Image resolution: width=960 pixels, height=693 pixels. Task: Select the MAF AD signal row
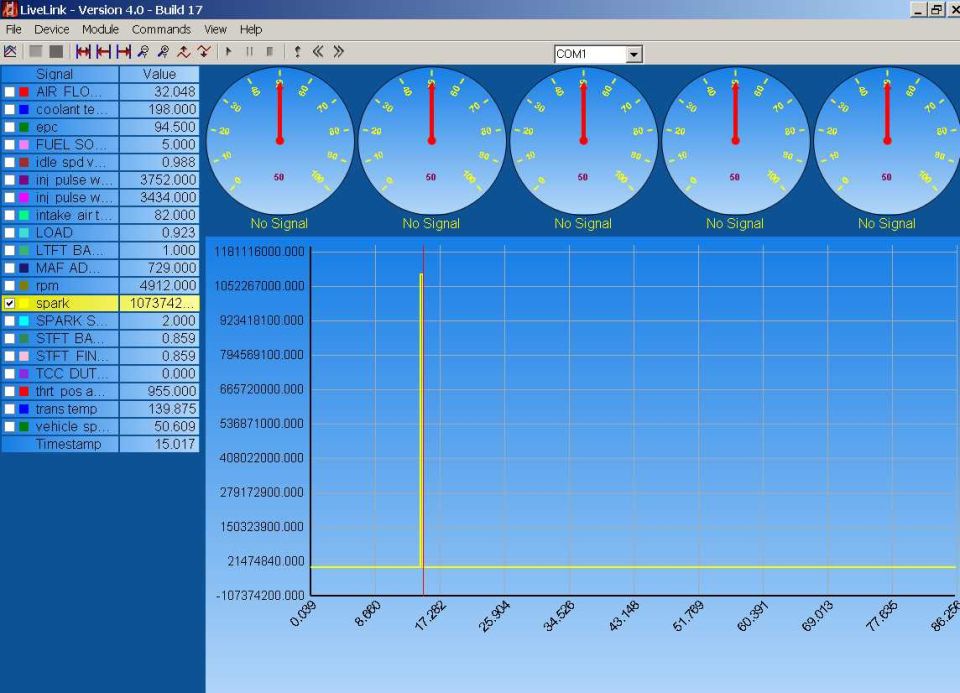pos(100,268)
